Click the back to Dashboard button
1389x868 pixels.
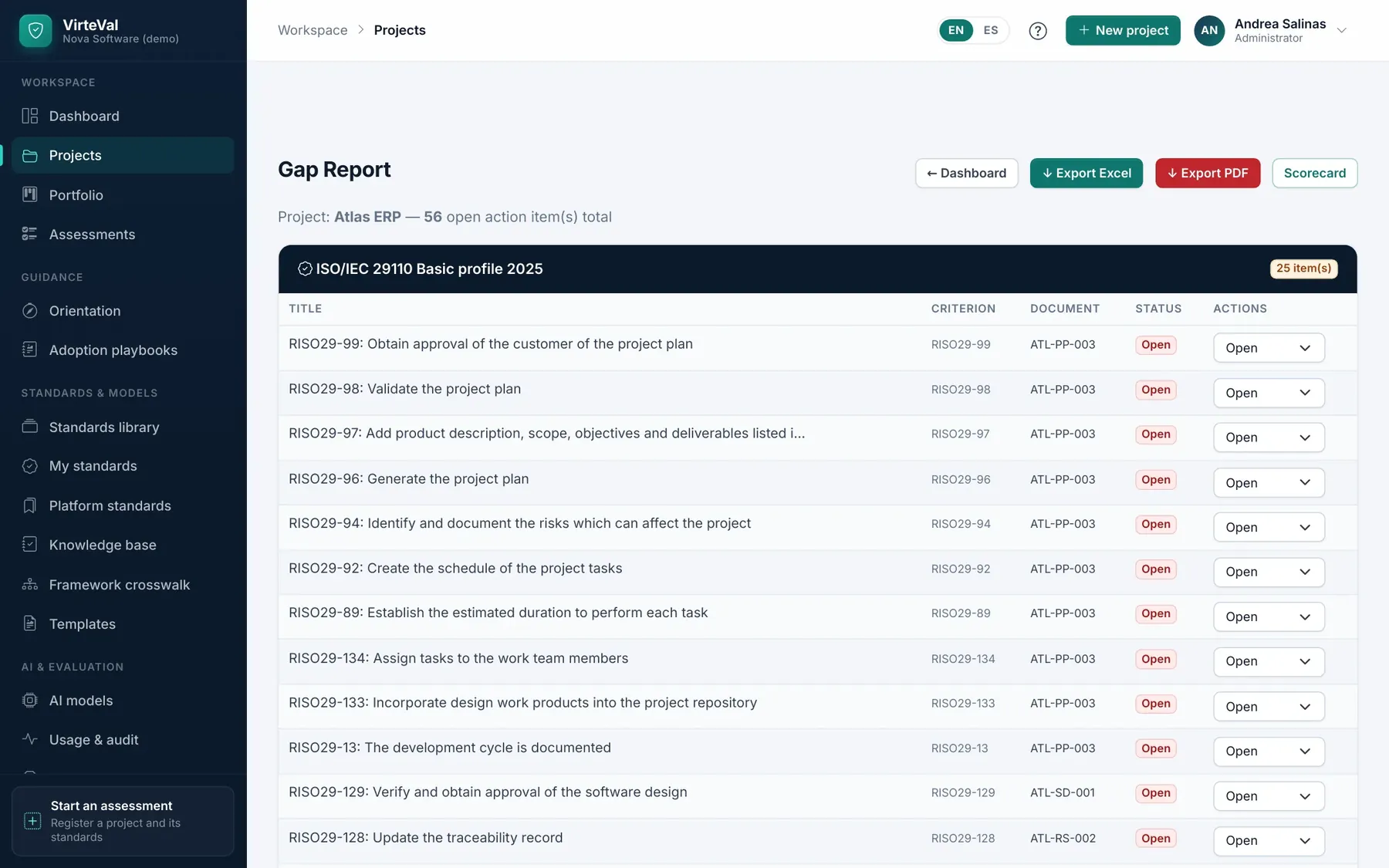(x=967, y=173)
